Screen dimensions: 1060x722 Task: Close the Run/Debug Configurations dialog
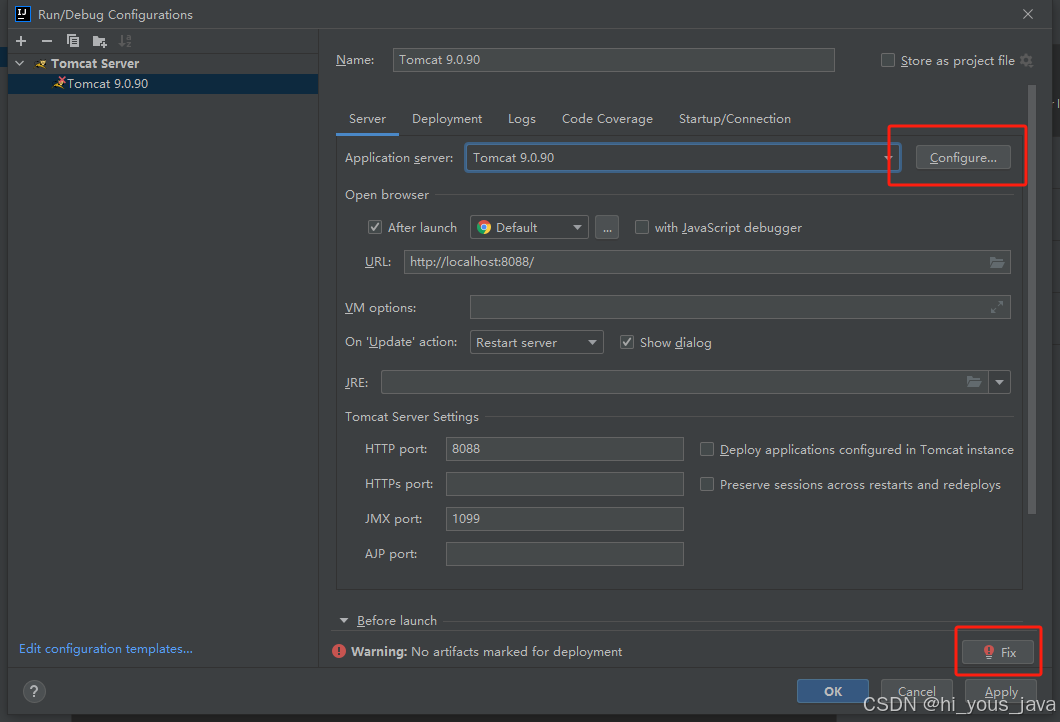(1028, 14)
